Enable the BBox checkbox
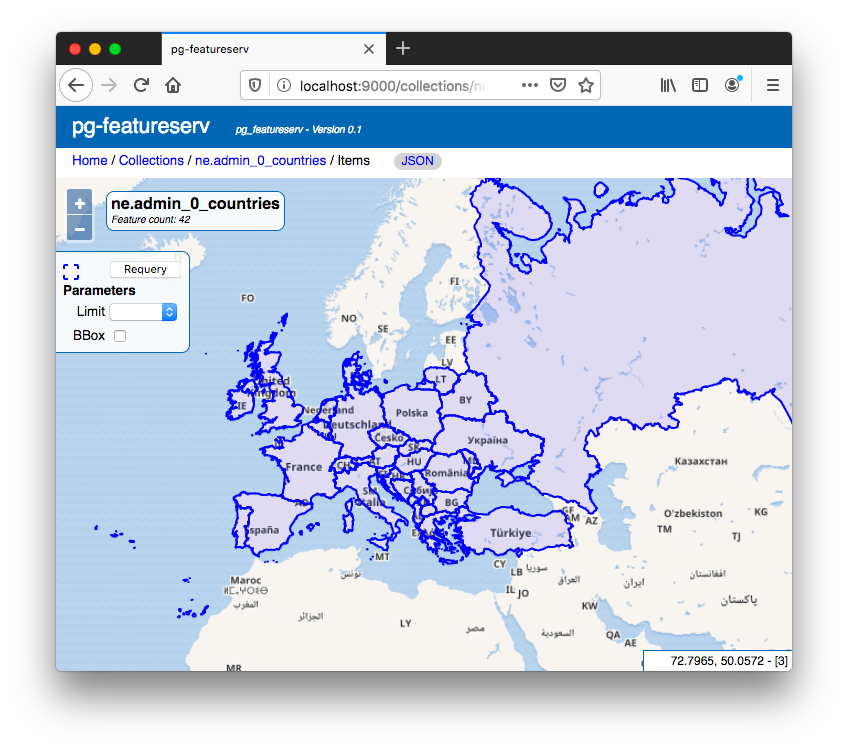The height and width of the screenshot is (751, 848). [x=119, y=336]
